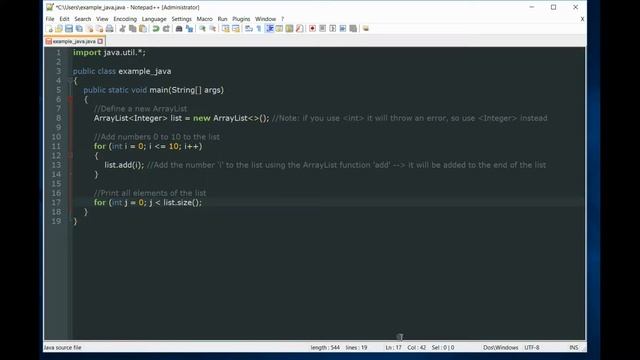The image size is (640, 360).
Task: Open the Settings menu
Action: 181,19
